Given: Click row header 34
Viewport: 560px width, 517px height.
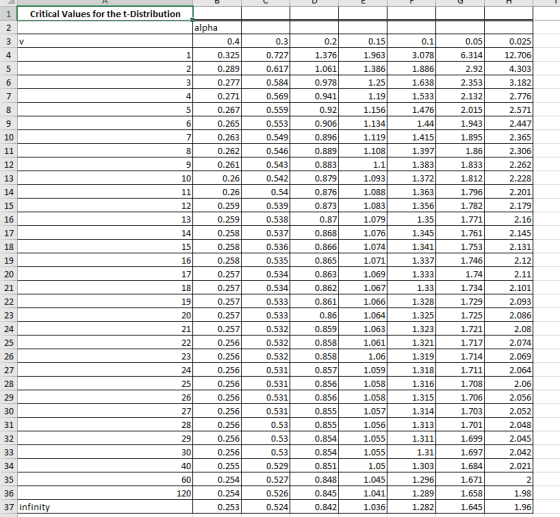Looking at the screenshot, I should 8,466.
